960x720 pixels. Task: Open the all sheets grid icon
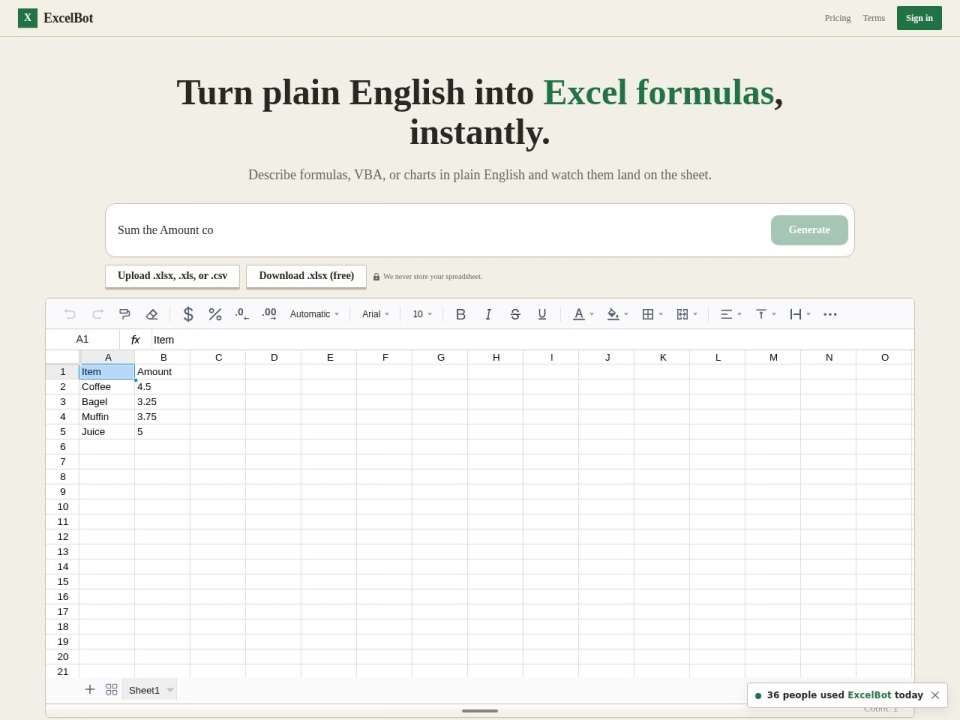pyautogui.click(x=111, y=689)
